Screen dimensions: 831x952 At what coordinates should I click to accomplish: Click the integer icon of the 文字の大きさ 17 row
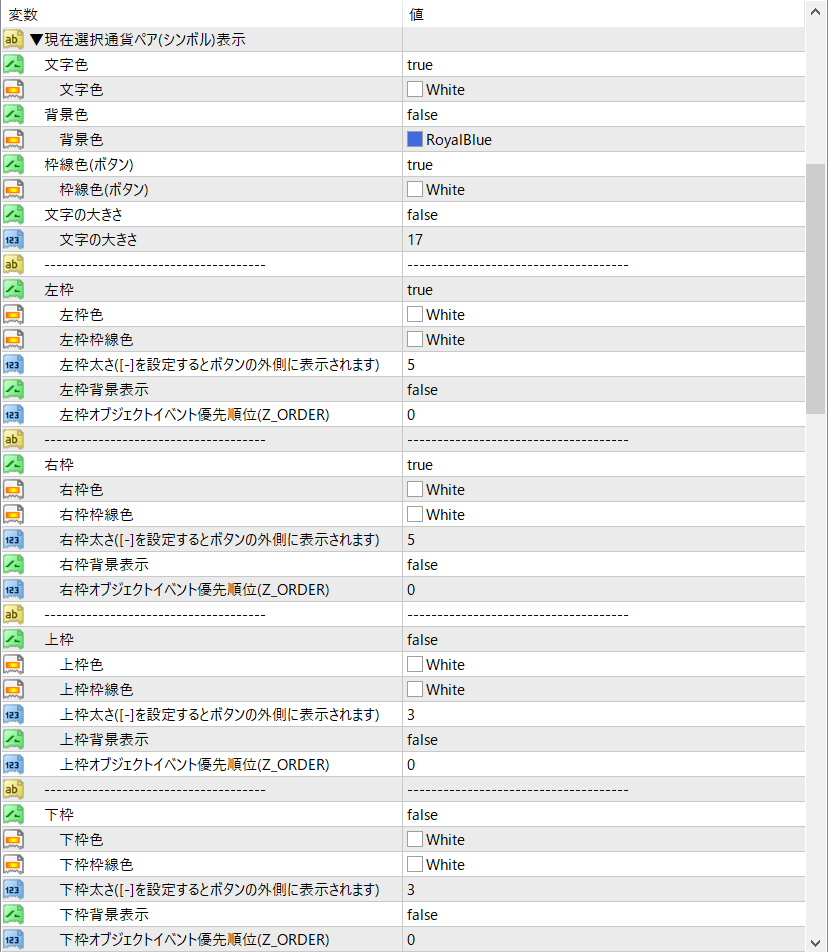(x=13, y=239)
